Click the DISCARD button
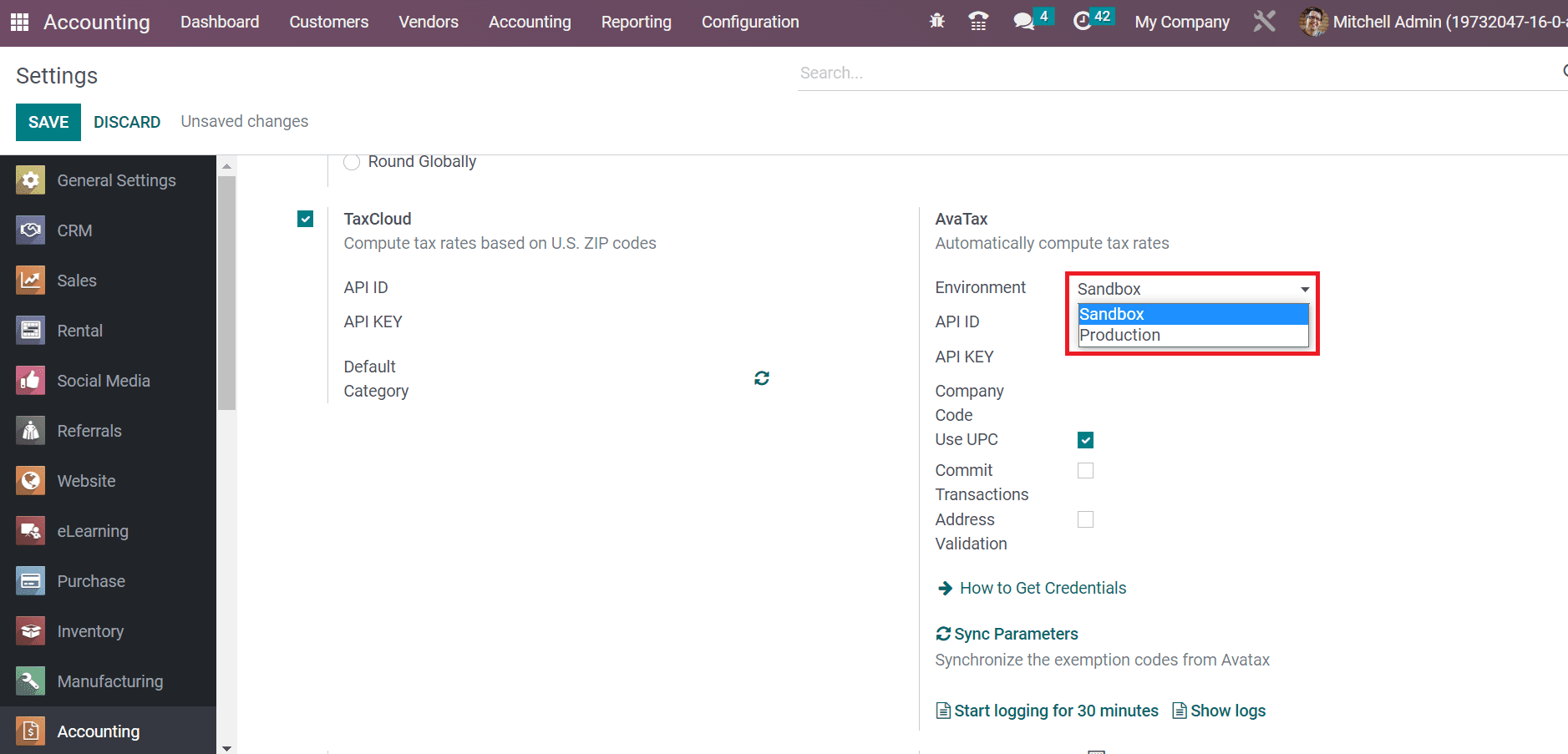The width and height of the screenshot is (1568, 754). (x=127, y=122)
